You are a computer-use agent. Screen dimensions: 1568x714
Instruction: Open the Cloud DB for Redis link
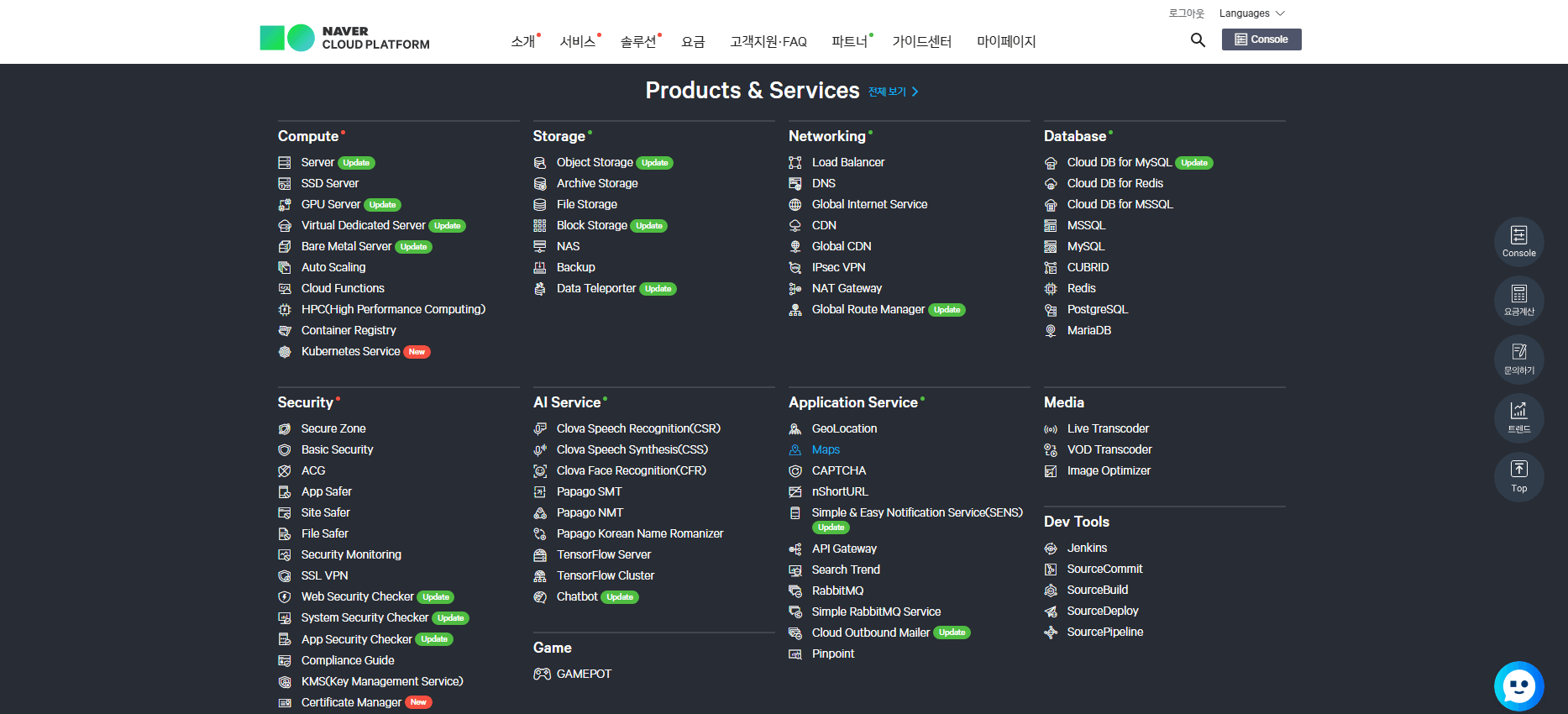(x=1115, y=184)
